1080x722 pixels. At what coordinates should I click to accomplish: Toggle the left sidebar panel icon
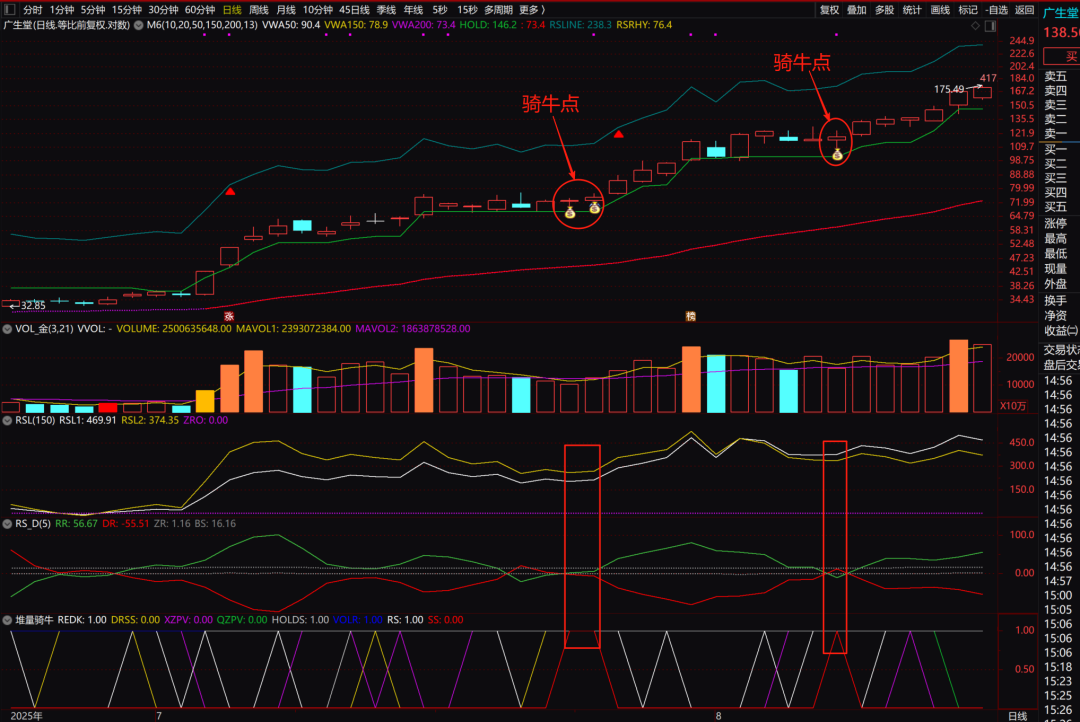pos(9,10)
